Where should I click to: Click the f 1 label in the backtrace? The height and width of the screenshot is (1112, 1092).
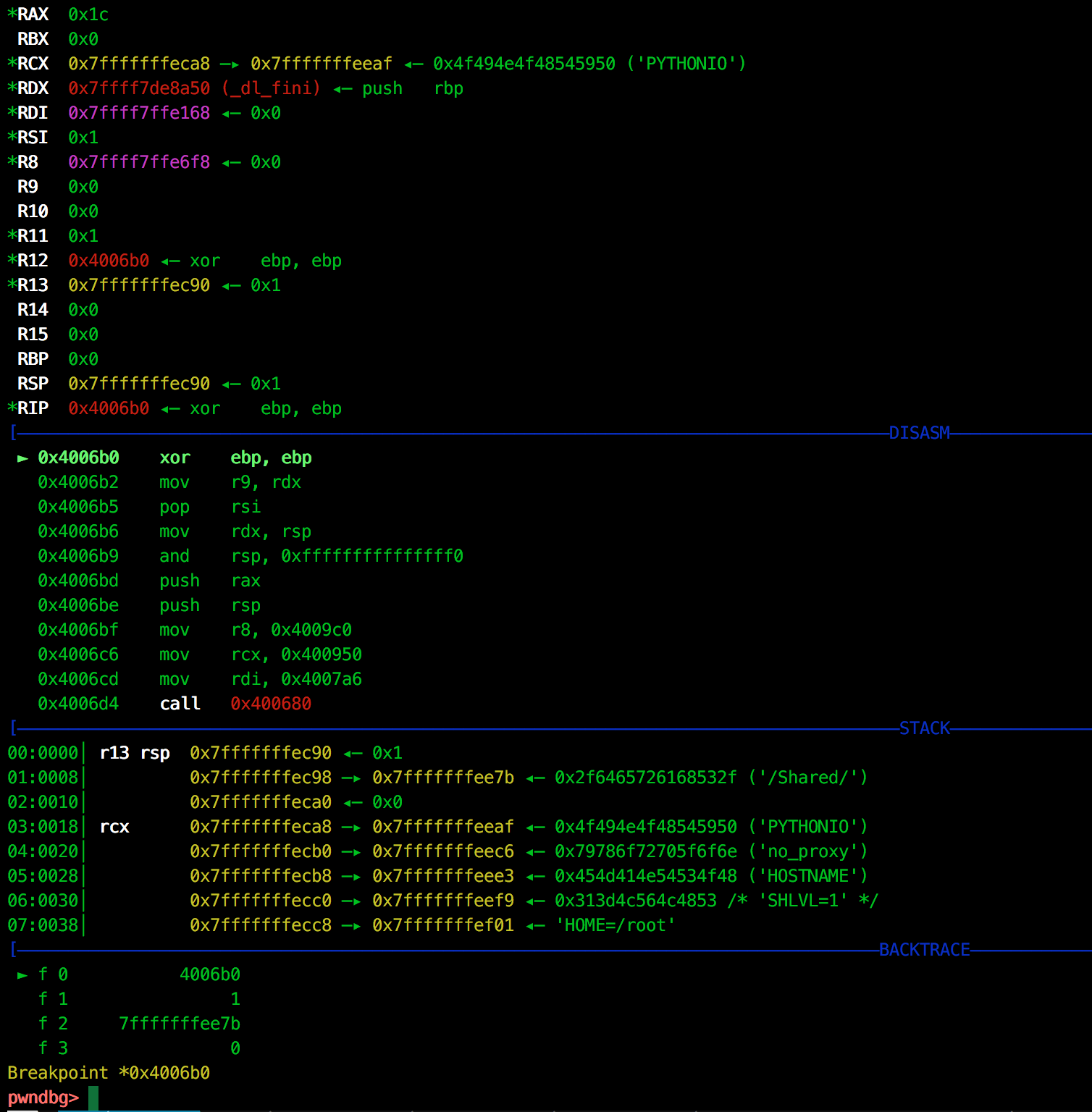tap(53, 999)
